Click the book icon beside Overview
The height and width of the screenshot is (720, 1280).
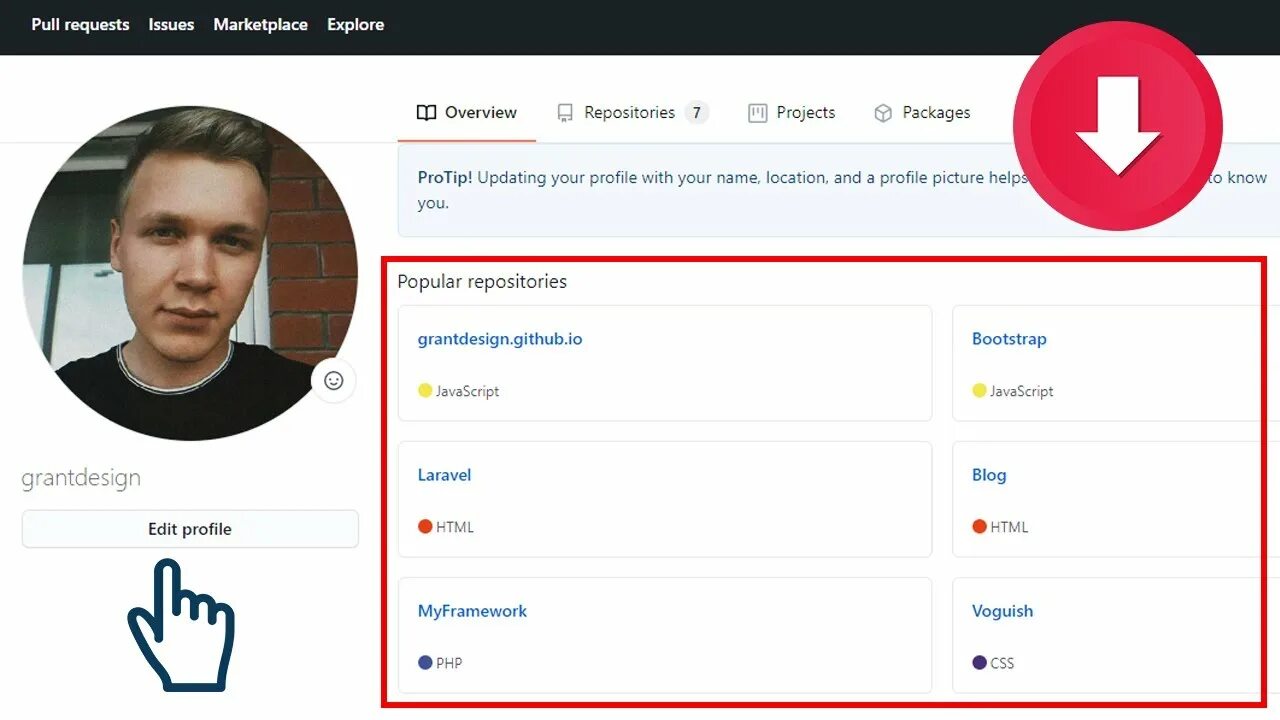pos(427,113)
